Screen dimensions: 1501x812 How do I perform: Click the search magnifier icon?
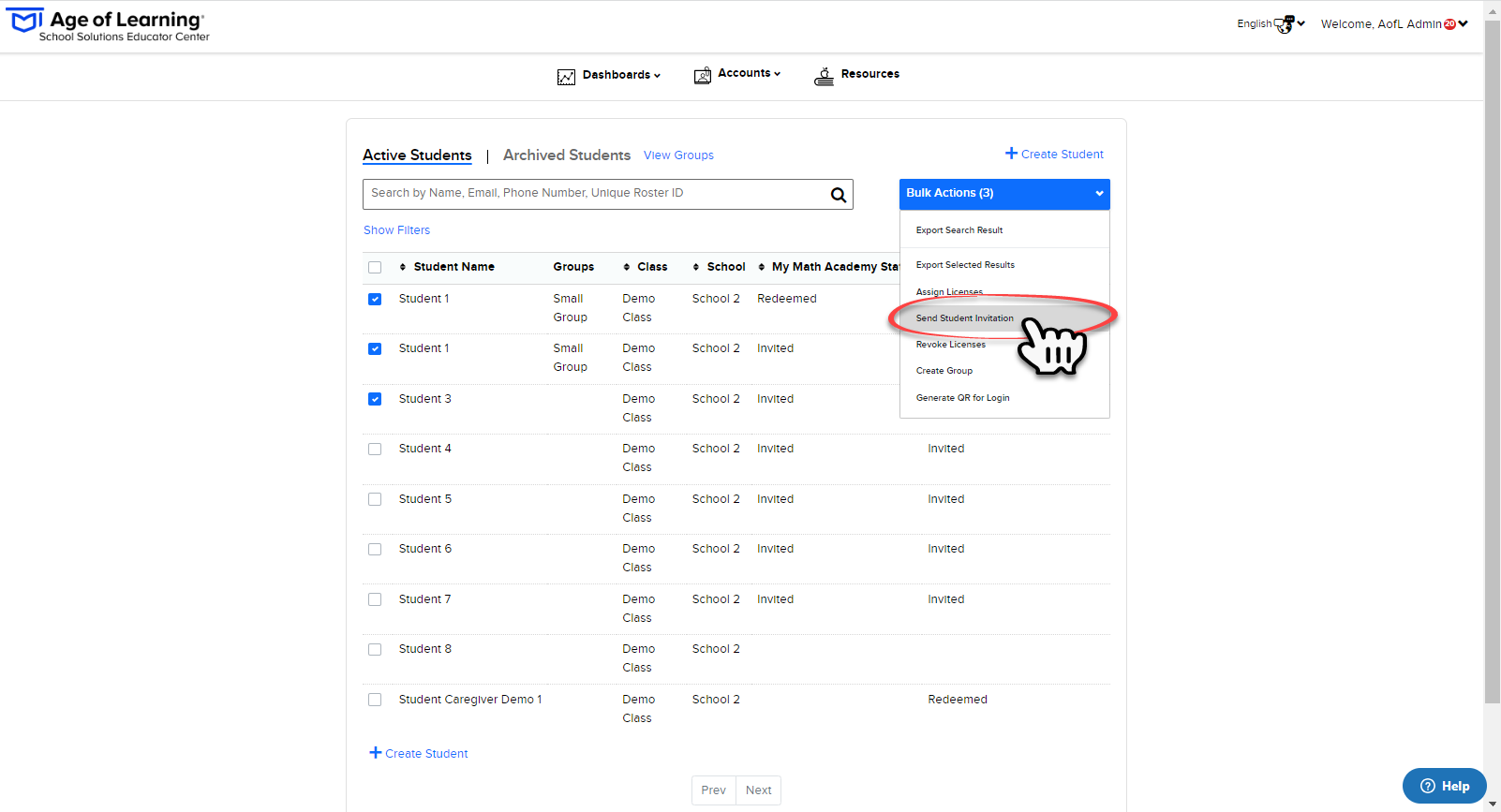[x=839, y=195]
